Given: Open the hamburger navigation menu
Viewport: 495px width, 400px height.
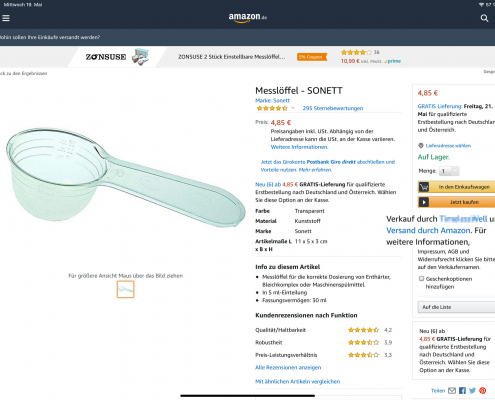Looking at the screenshot, I should pos(6,18).
